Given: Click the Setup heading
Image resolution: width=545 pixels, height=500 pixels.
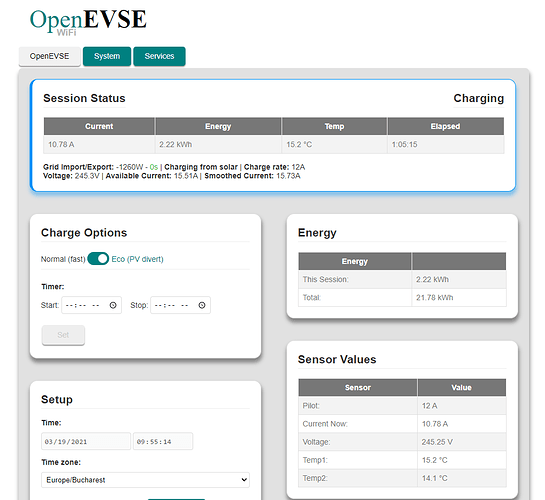Looking at the screenshot, I should (x=57, y=400).
